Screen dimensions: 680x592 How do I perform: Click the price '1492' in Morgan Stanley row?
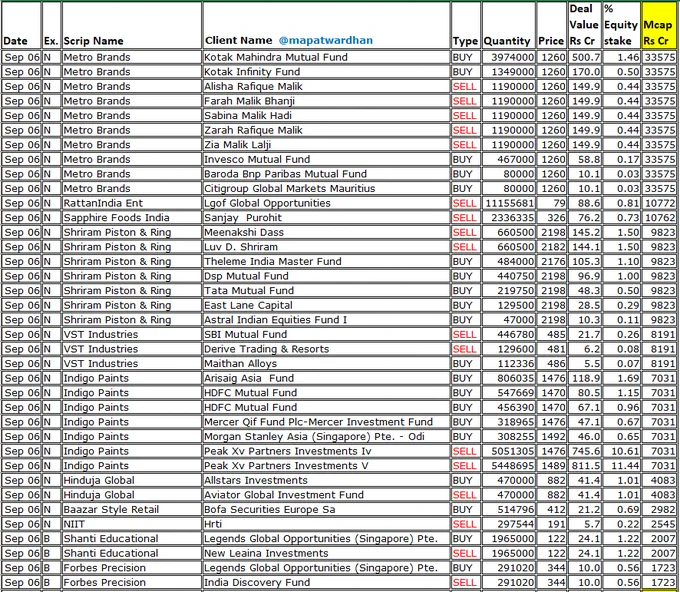pos(552,437)
